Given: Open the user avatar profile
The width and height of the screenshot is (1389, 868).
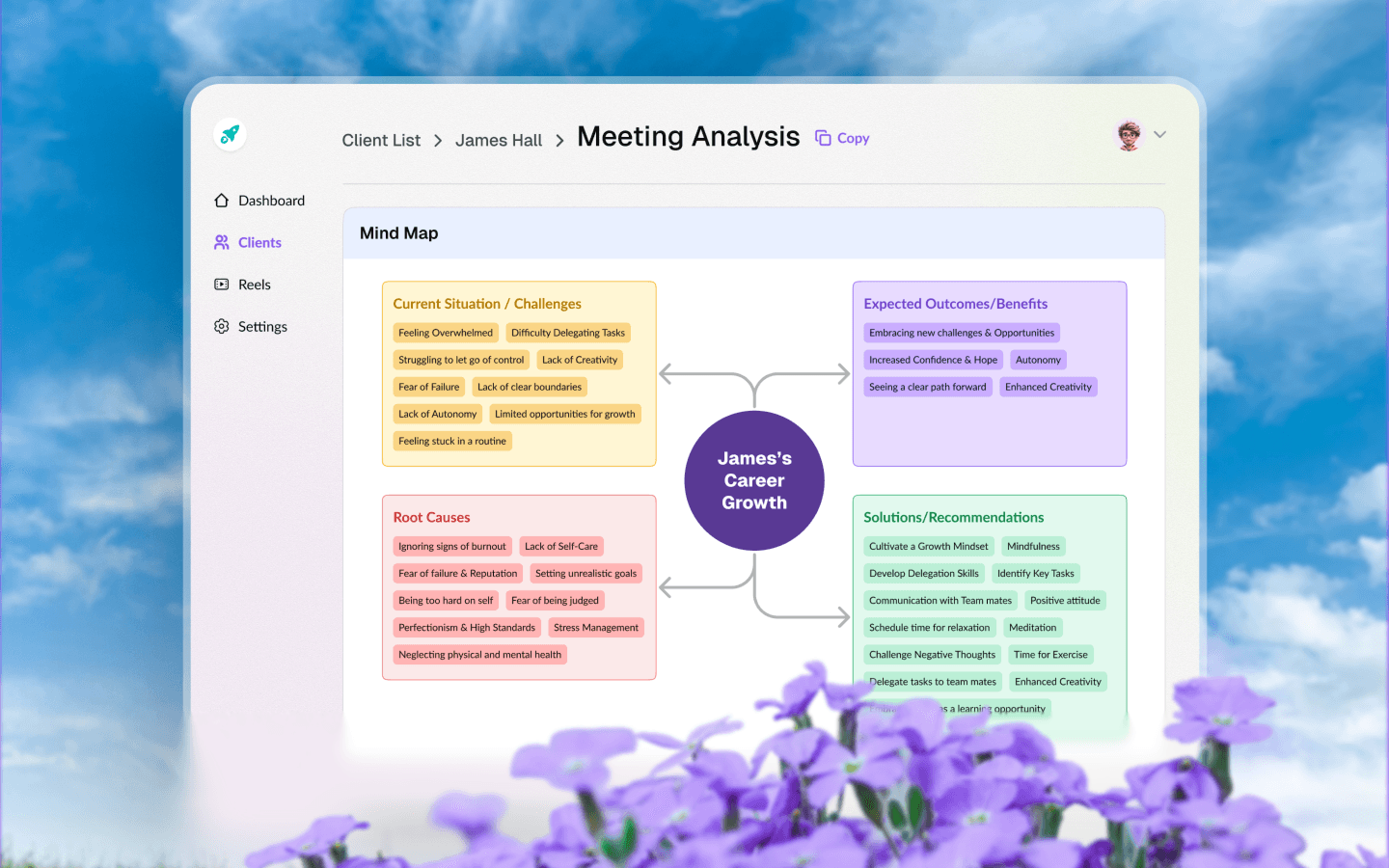Looking at the screenshot, I should coord(1129,135).
